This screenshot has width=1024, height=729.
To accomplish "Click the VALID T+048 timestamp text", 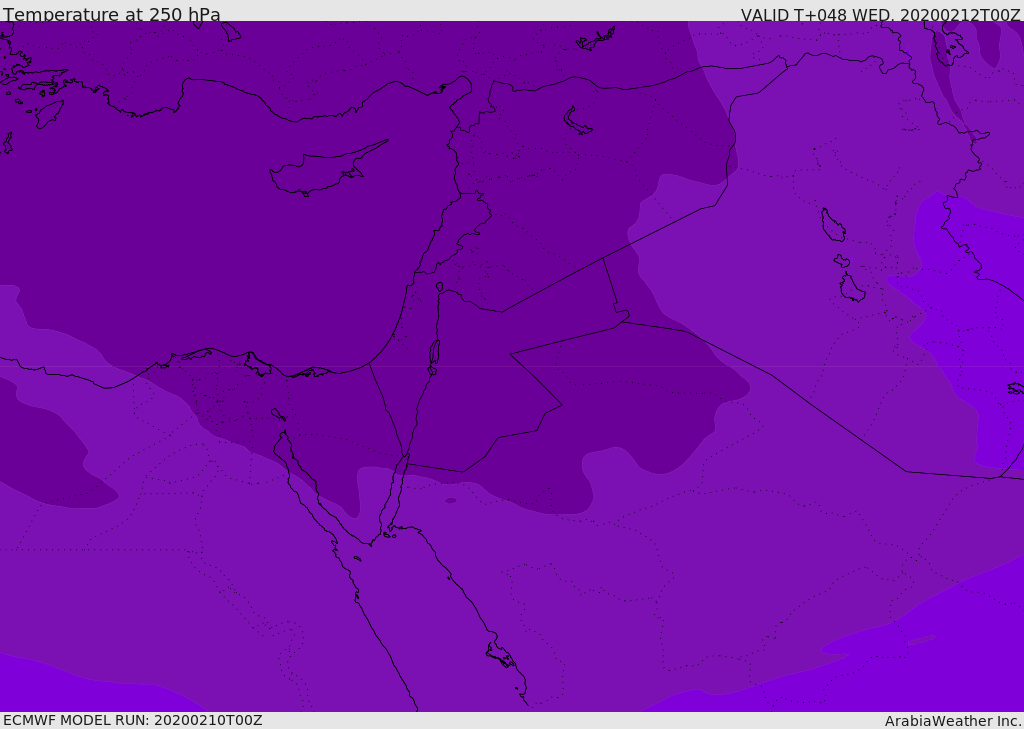I will point(880,15).
